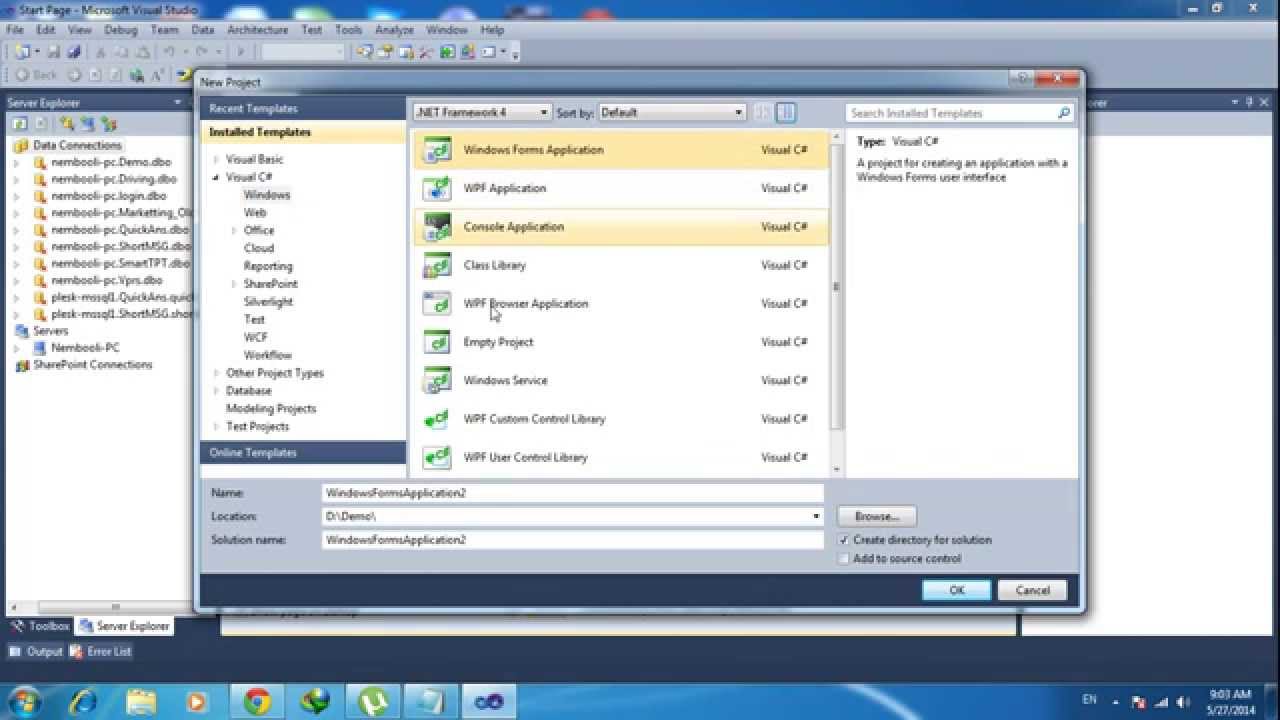Open Windows Explorer folder from taskbar

click(141, 701)
